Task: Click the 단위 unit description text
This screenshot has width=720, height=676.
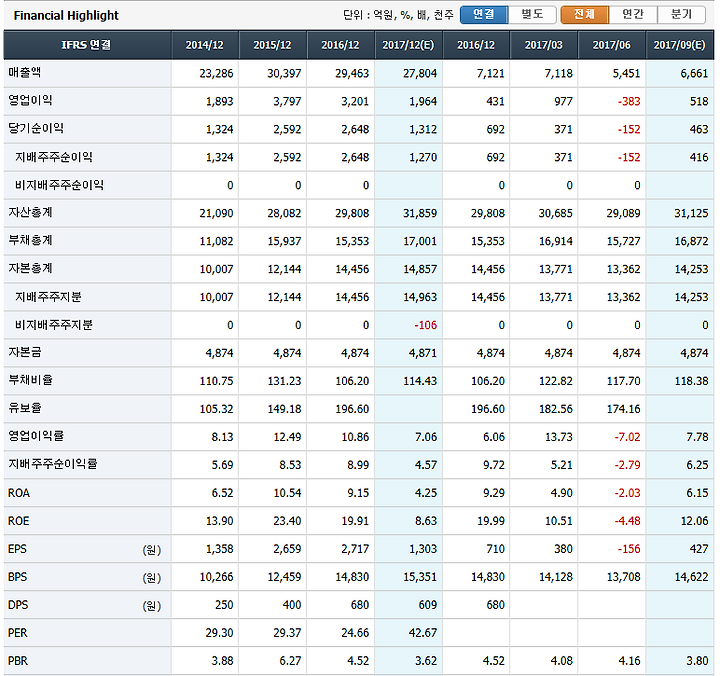Action: click(398, 15)
